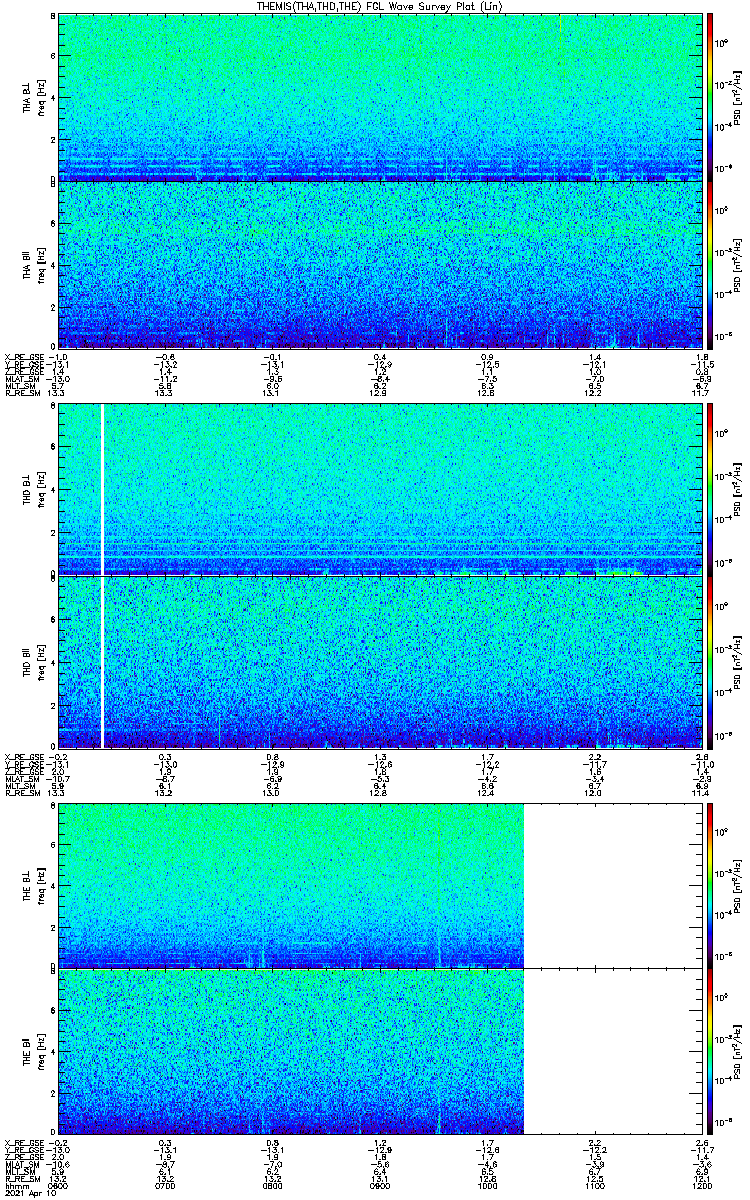750x1200 pixels.
Task: Click the 'PSD [nT²/Hz]' label next to THA B⊥ color bar
Action: click(739, 97)
